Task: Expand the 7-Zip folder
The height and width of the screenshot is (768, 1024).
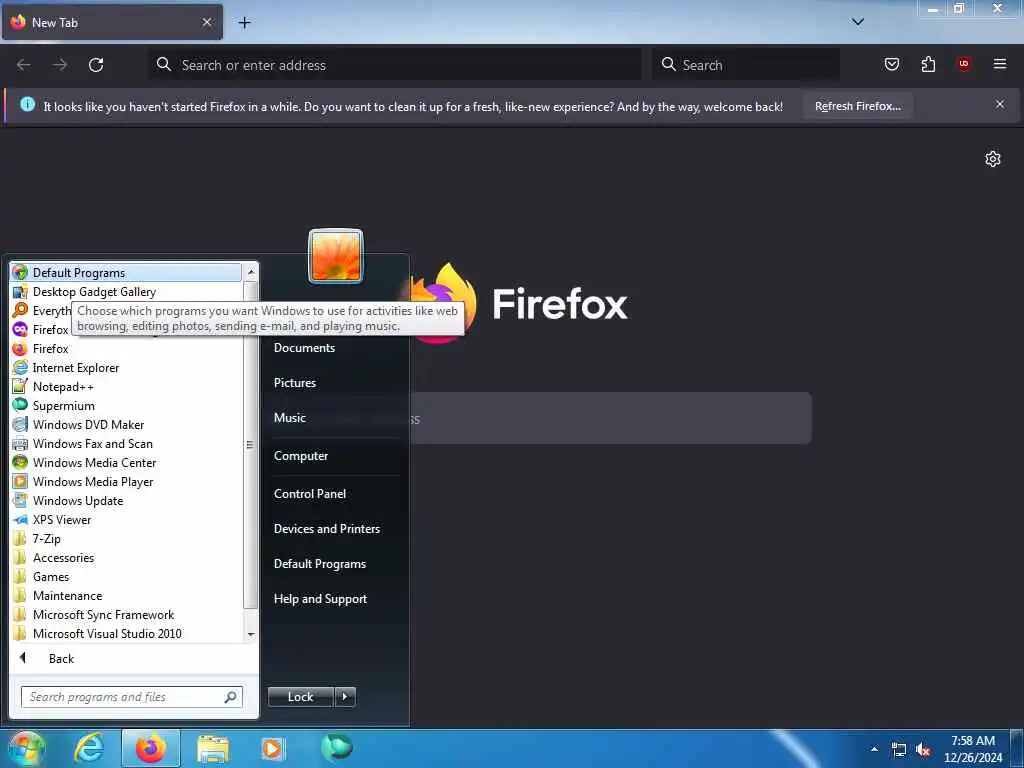Action: tap(126, 538)
